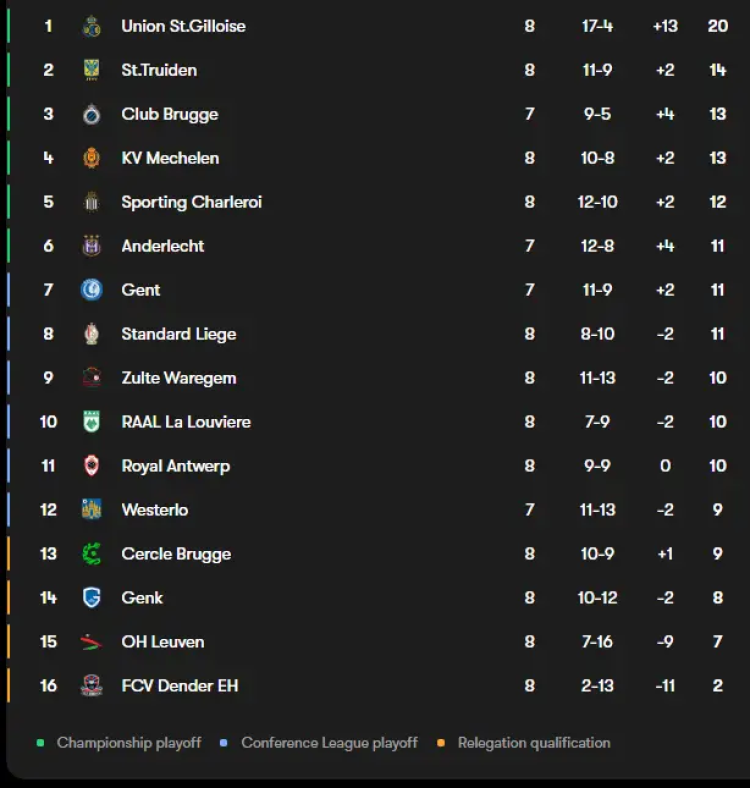Click the St.Truiden team logo

click(x=91, y=70)
